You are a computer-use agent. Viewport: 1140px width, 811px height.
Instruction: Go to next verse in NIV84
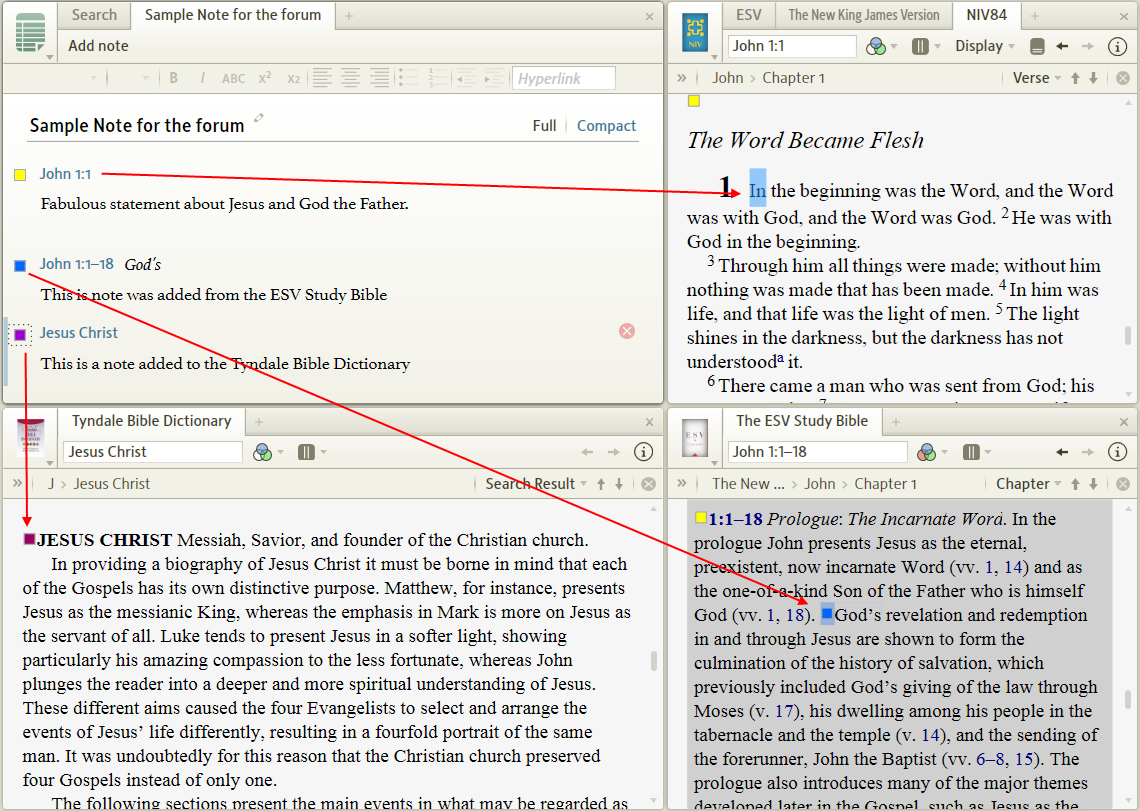point(1093,78)
